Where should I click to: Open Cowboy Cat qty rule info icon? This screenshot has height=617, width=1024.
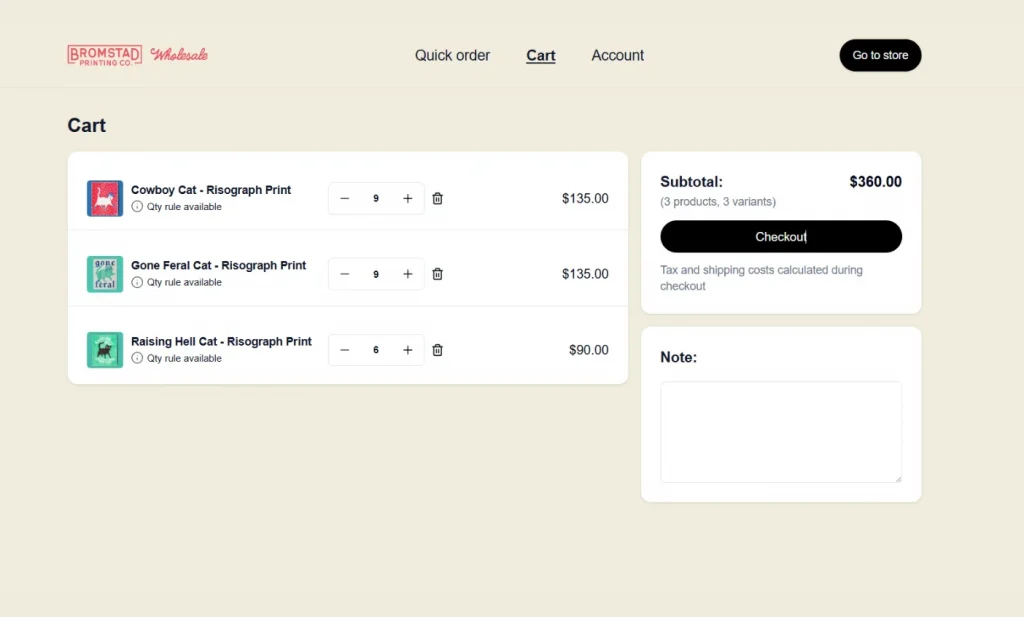(x=137, y=207)
